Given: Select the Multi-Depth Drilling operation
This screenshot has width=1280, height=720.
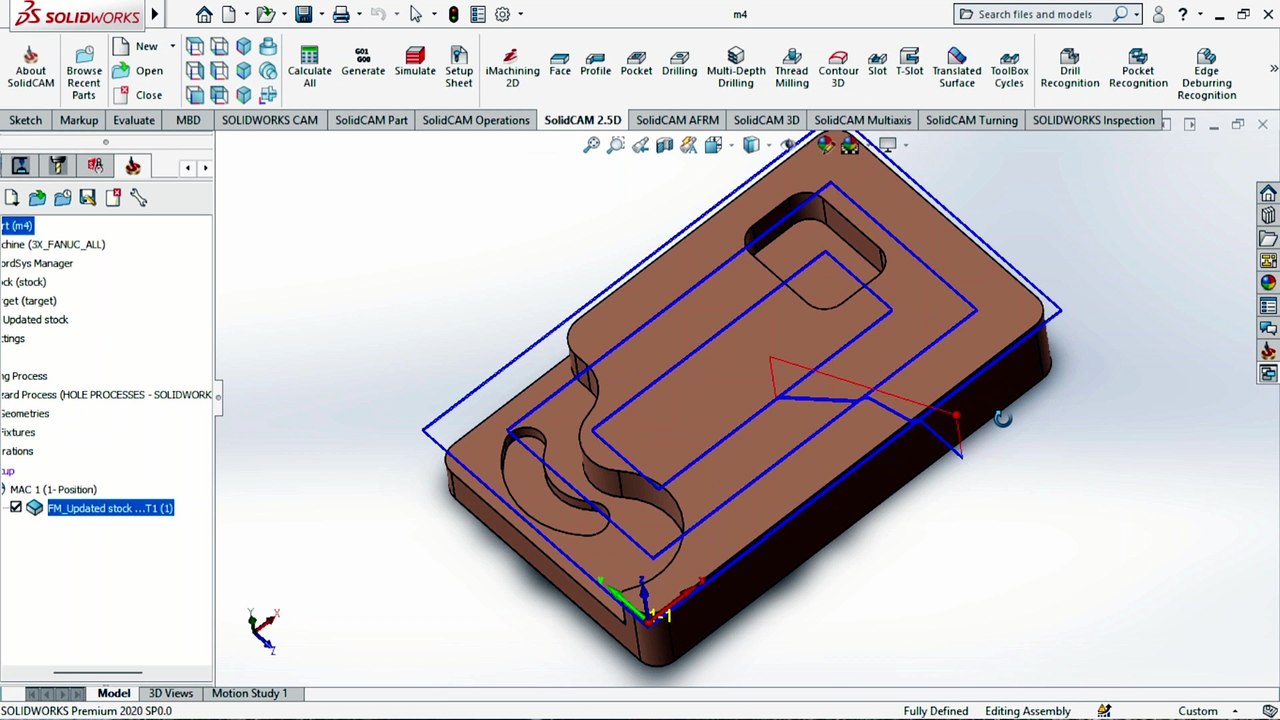Looking at the screenshot, I should click(736, 68).
